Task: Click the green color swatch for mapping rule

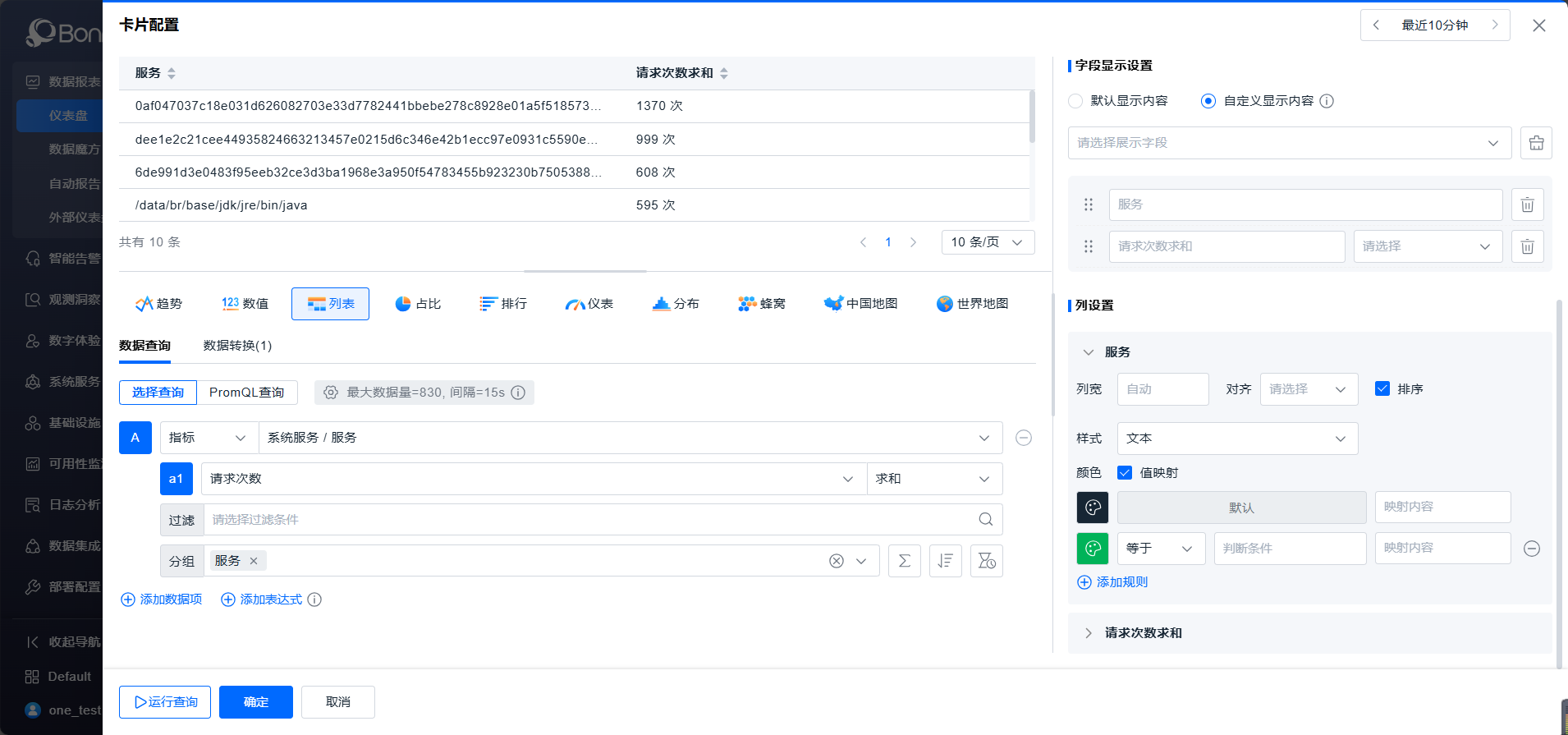Action: tap(1093, 549)
